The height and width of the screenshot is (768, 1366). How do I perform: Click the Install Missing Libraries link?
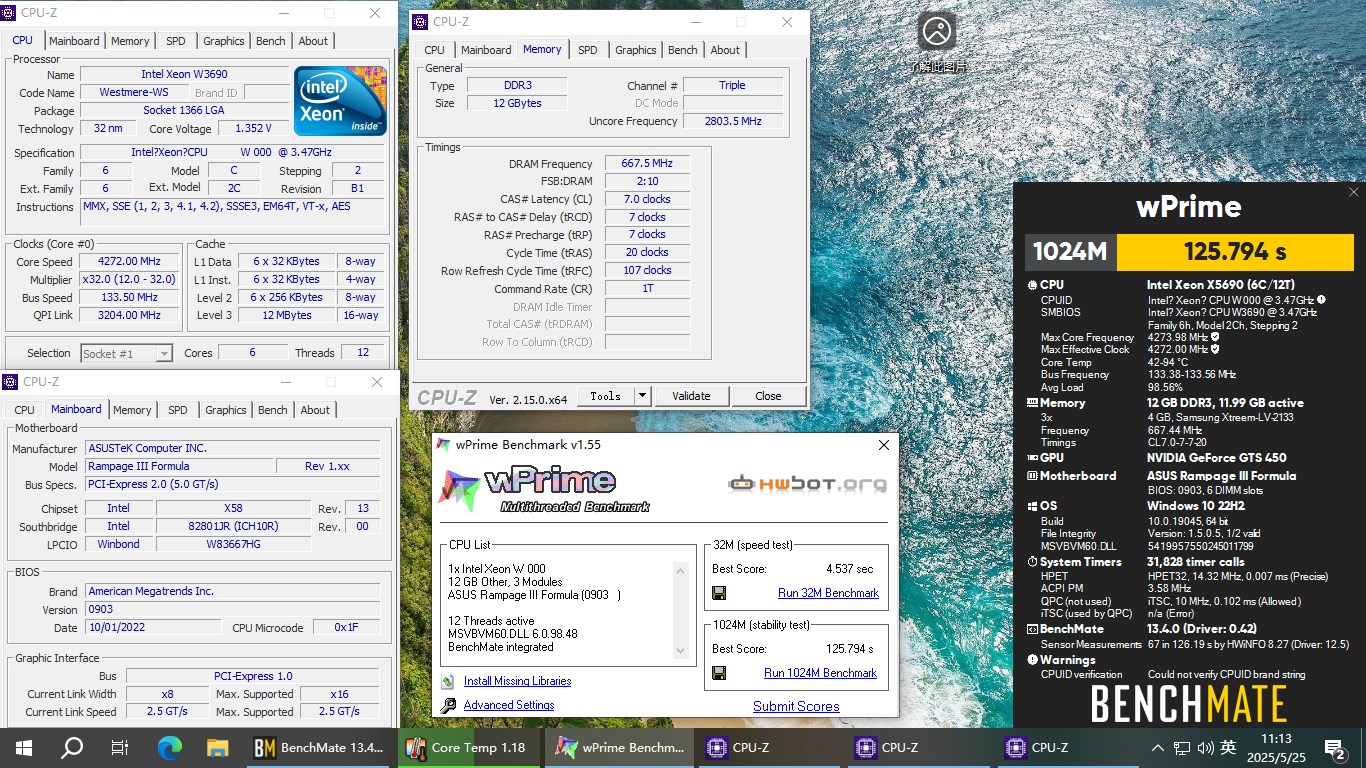click(x=517, y=681)
